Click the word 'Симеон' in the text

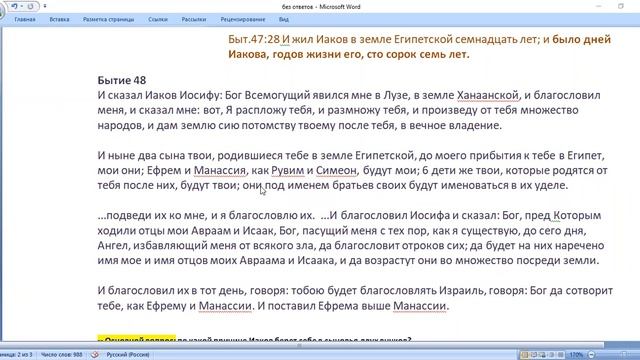(x=336, y=170)
